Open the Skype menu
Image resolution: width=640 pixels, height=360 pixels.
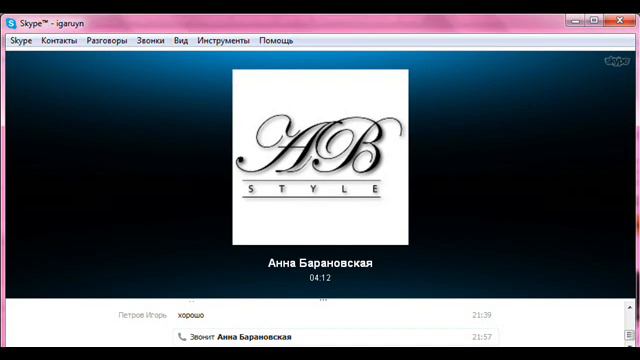click(21, 41)
